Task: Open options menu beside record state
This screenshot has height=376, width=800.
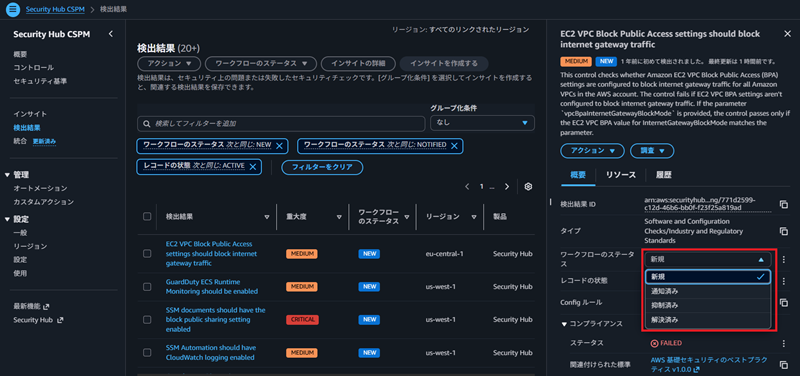Action: (784, 281)
